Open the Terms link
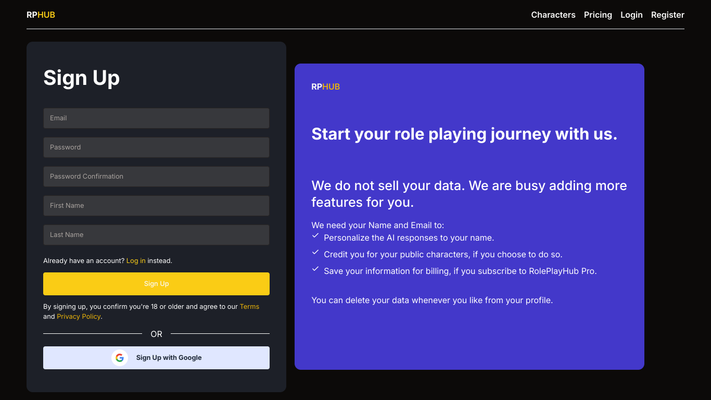The image size is (711, 400). click(249, 307)
